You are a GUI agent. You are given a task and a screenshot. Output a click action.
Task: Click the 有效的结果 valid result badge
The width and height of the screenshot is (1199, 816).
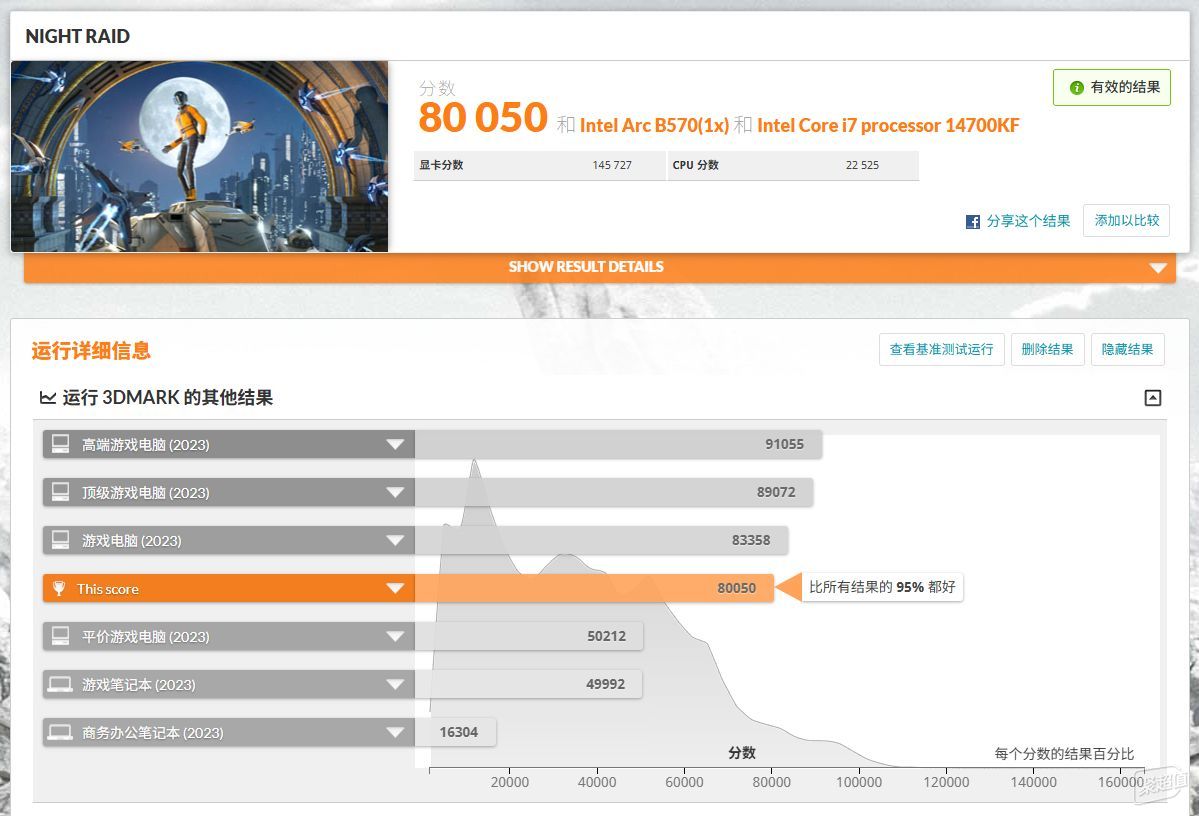(x=1112, y=87)
